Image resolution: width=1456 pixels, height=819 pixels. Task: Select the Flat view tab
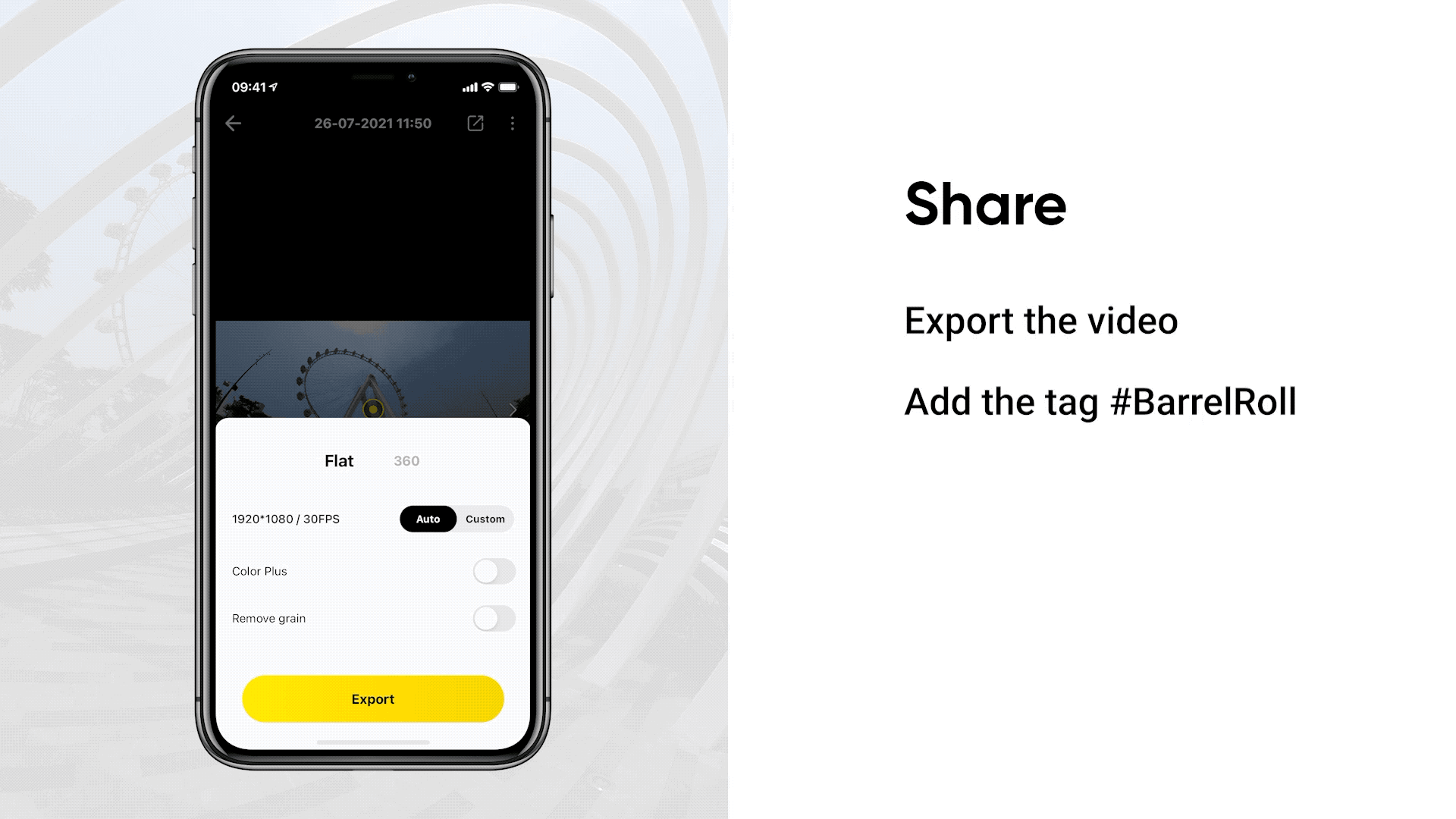point(338,461)
